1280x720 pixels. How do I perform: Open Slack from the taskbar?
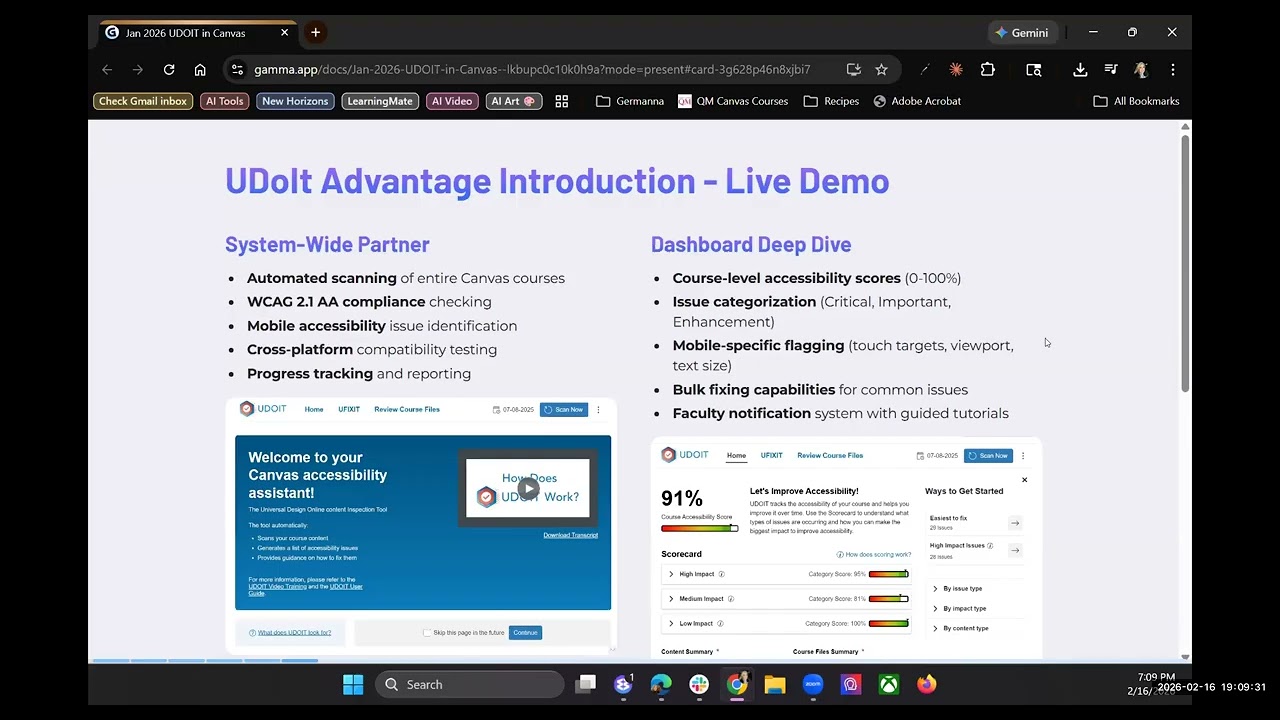(699, 684)
